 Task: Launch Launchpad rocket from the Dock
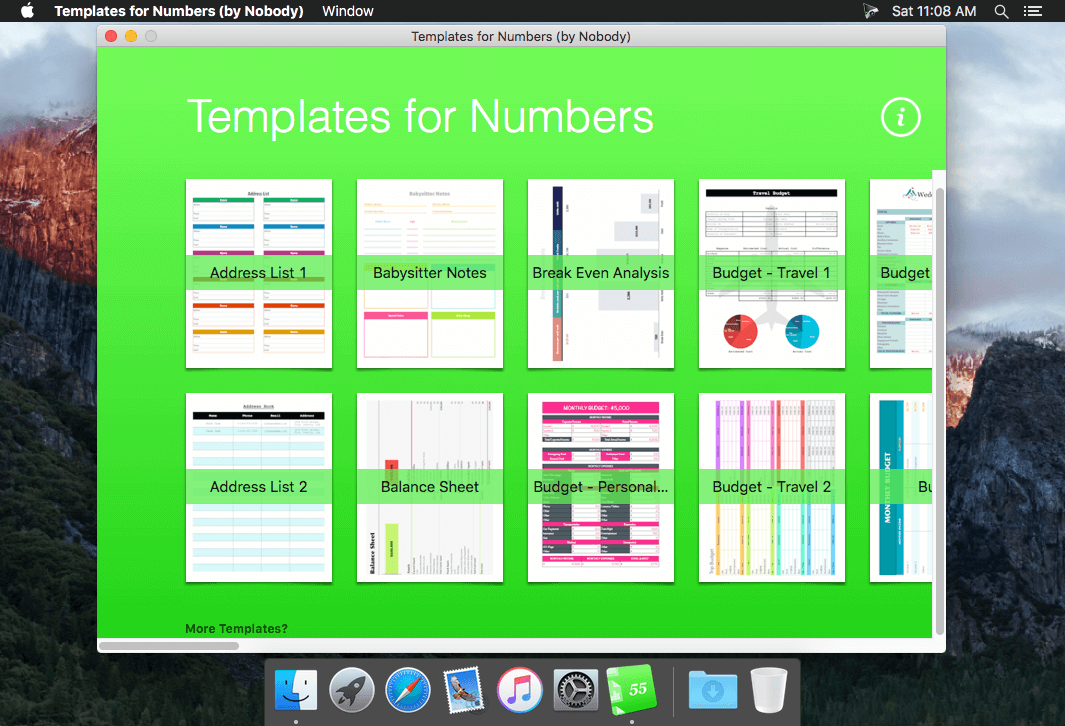[352, 690]
